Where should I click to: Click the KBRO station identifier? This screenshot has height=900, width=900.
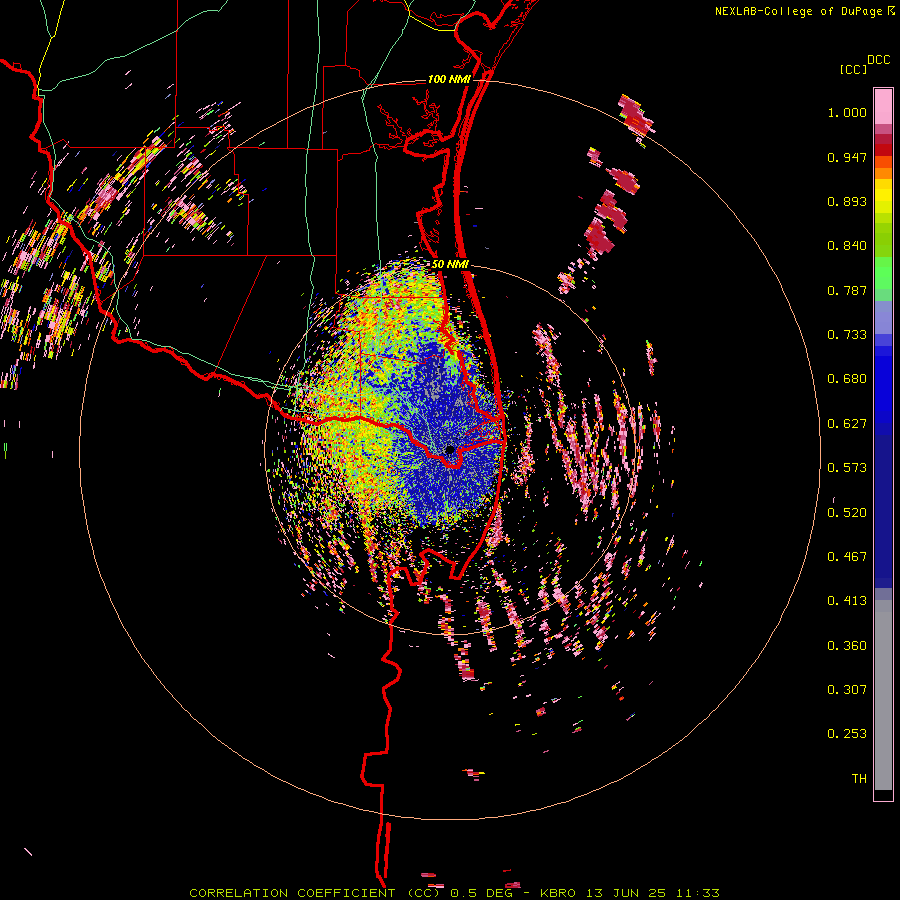point(558,893)
